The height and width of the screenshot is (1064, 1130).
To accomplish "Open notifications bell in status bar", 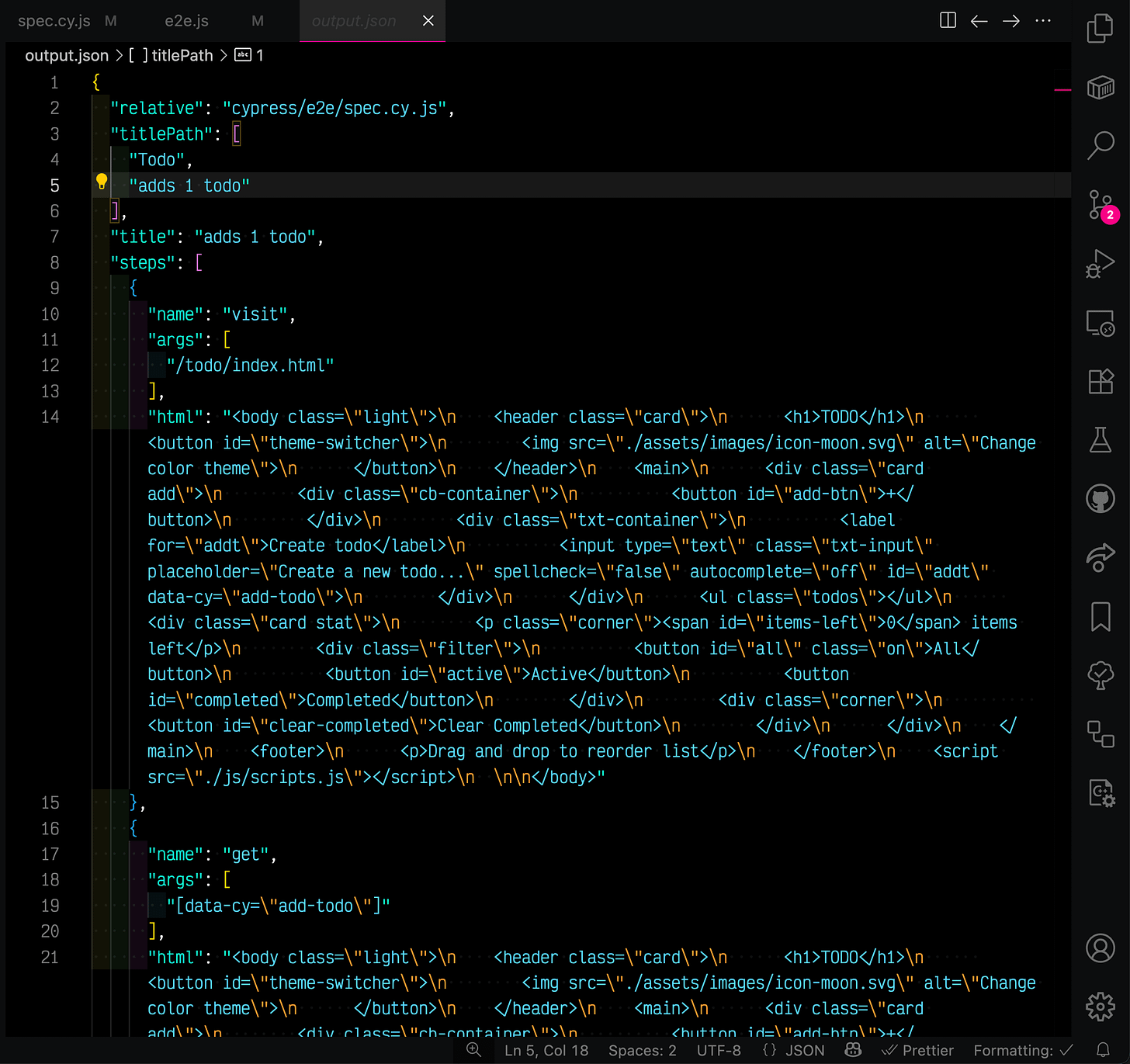I will click(x=1102, y=1050).
